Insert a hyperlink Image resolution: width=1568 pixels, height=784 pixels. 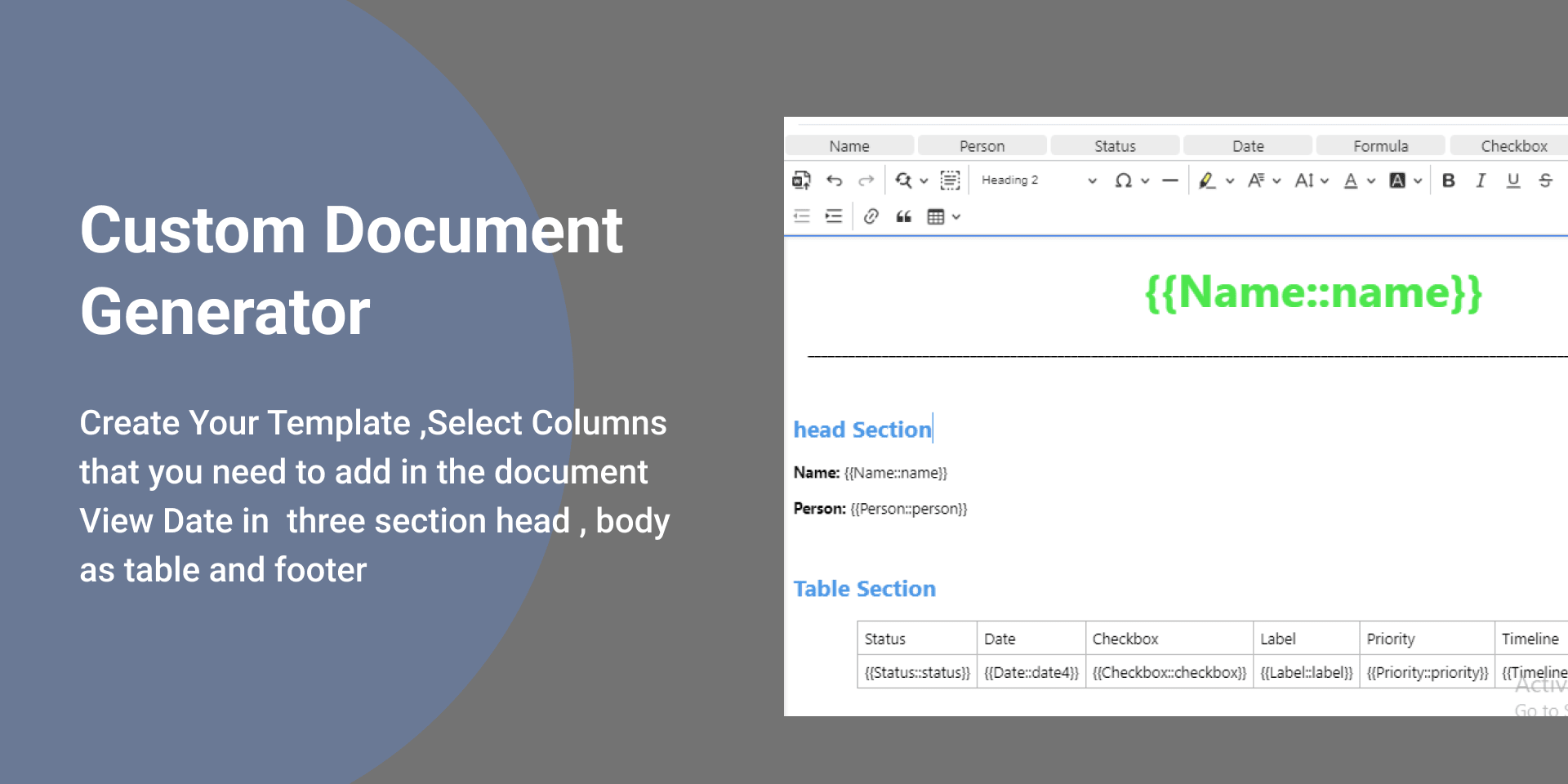click(871, 216)
